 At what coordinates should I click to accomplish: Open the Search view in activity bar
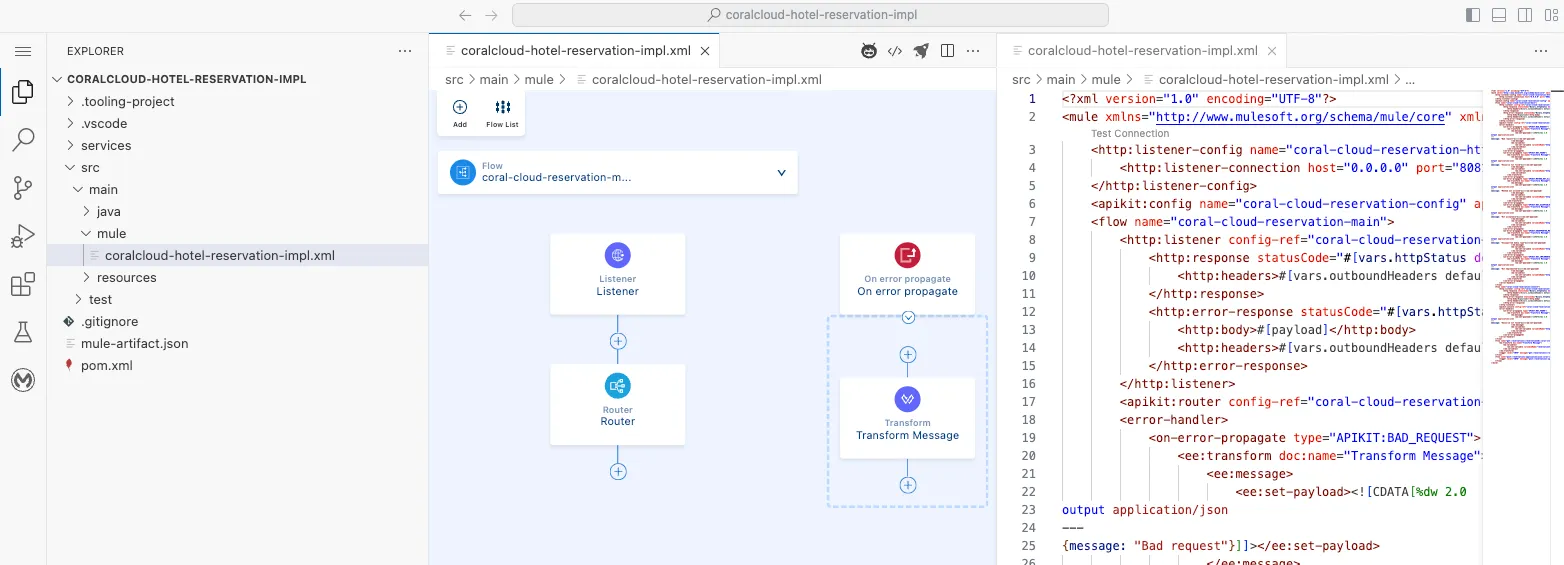pyautogui.click(x=23, y=140)
